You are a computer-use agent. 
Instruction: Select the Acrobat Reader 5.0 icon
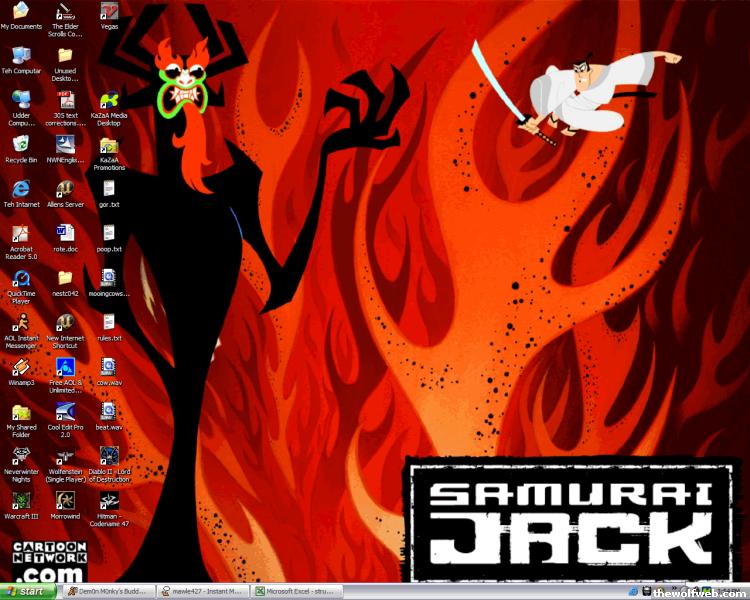20,234
